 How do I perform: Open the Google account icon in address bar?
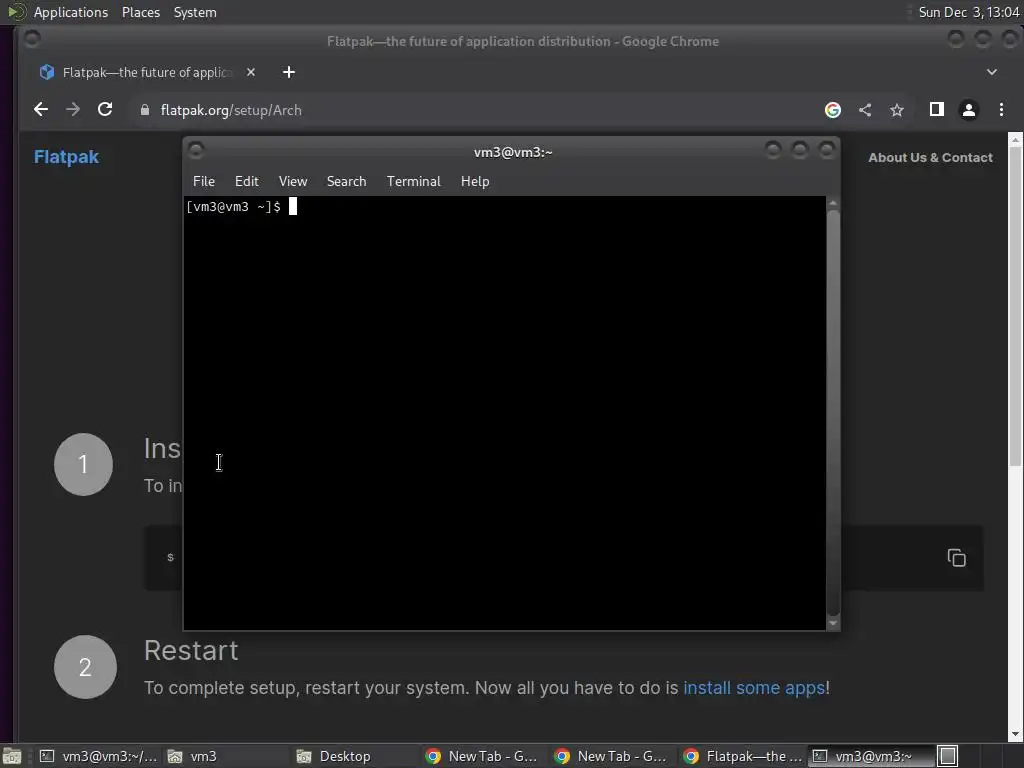pyautogui.click(x=833, y=110)
